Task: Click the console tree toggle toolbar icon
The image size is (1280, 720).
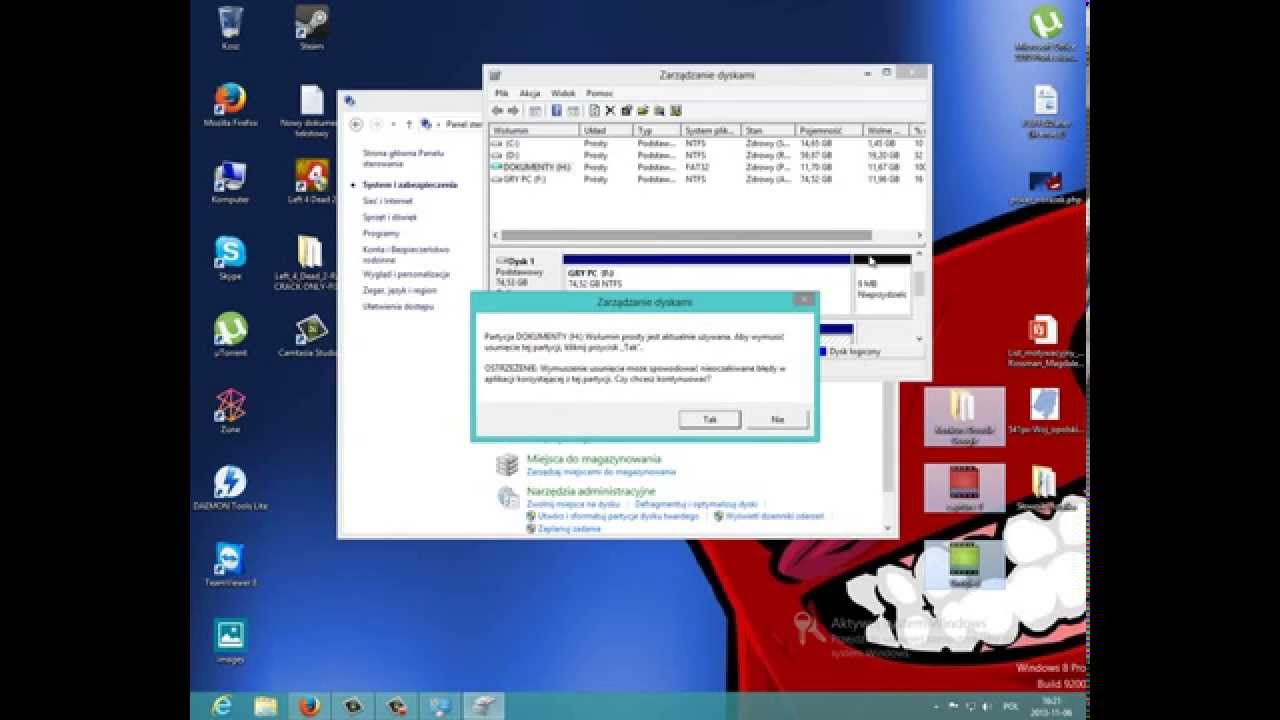Action: pos(535,110)
